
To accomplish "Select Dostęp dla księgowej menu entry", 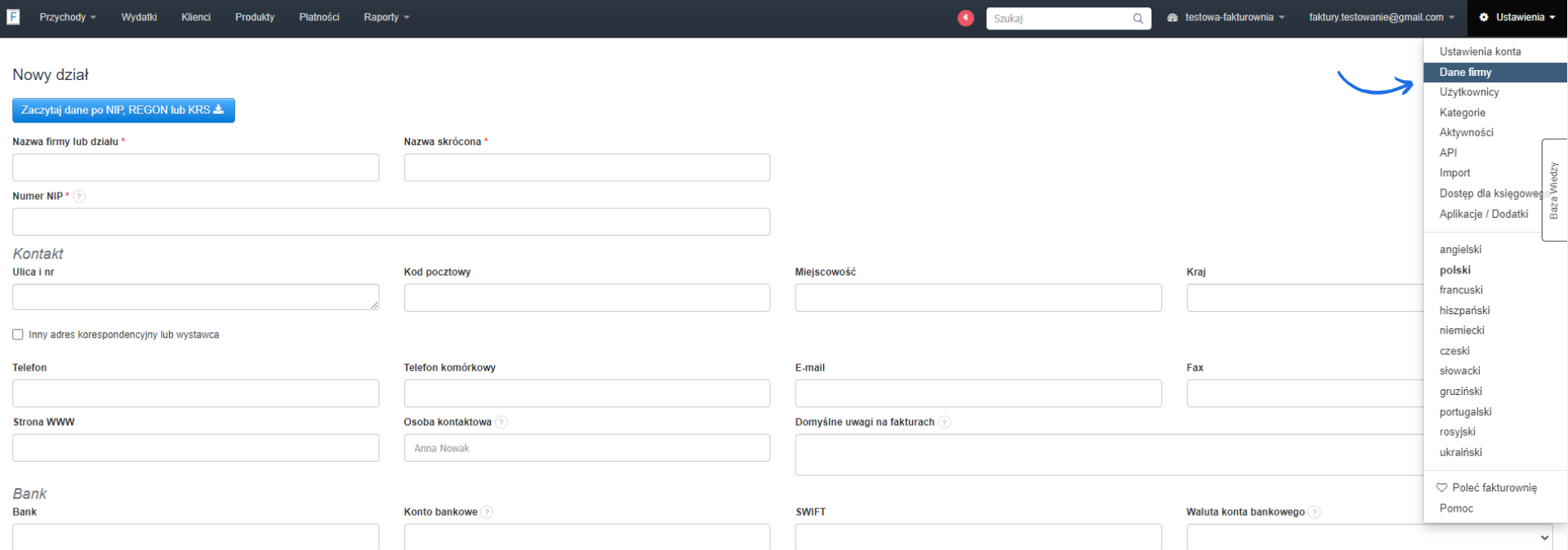I will pyautogui.click(x=1490, y=193).
